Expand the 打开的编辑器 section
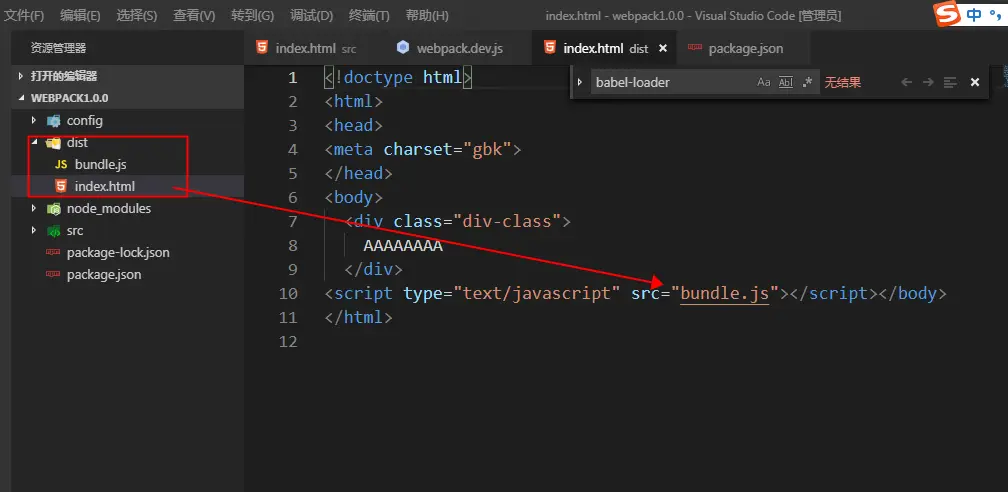1008x492 pixels. click(21, 76)
